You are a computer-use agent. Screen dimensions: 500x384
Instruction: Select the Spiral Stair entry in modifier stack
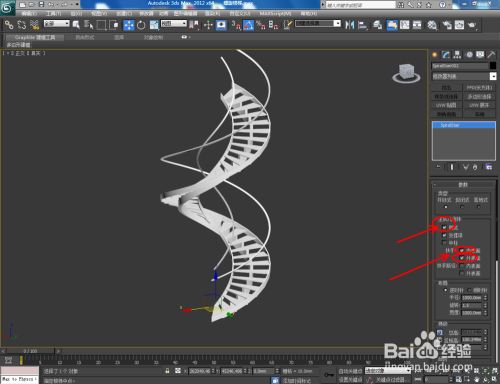coord(464,125)
